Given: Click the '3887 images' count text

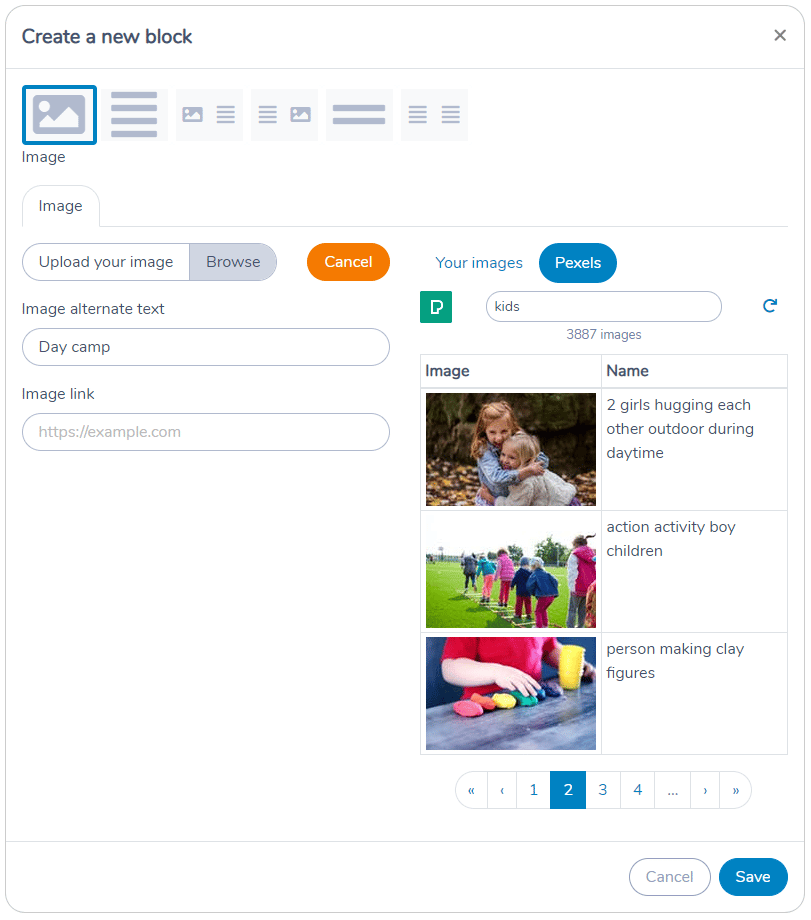Looking at the screenshot, I should pos(604,334).
